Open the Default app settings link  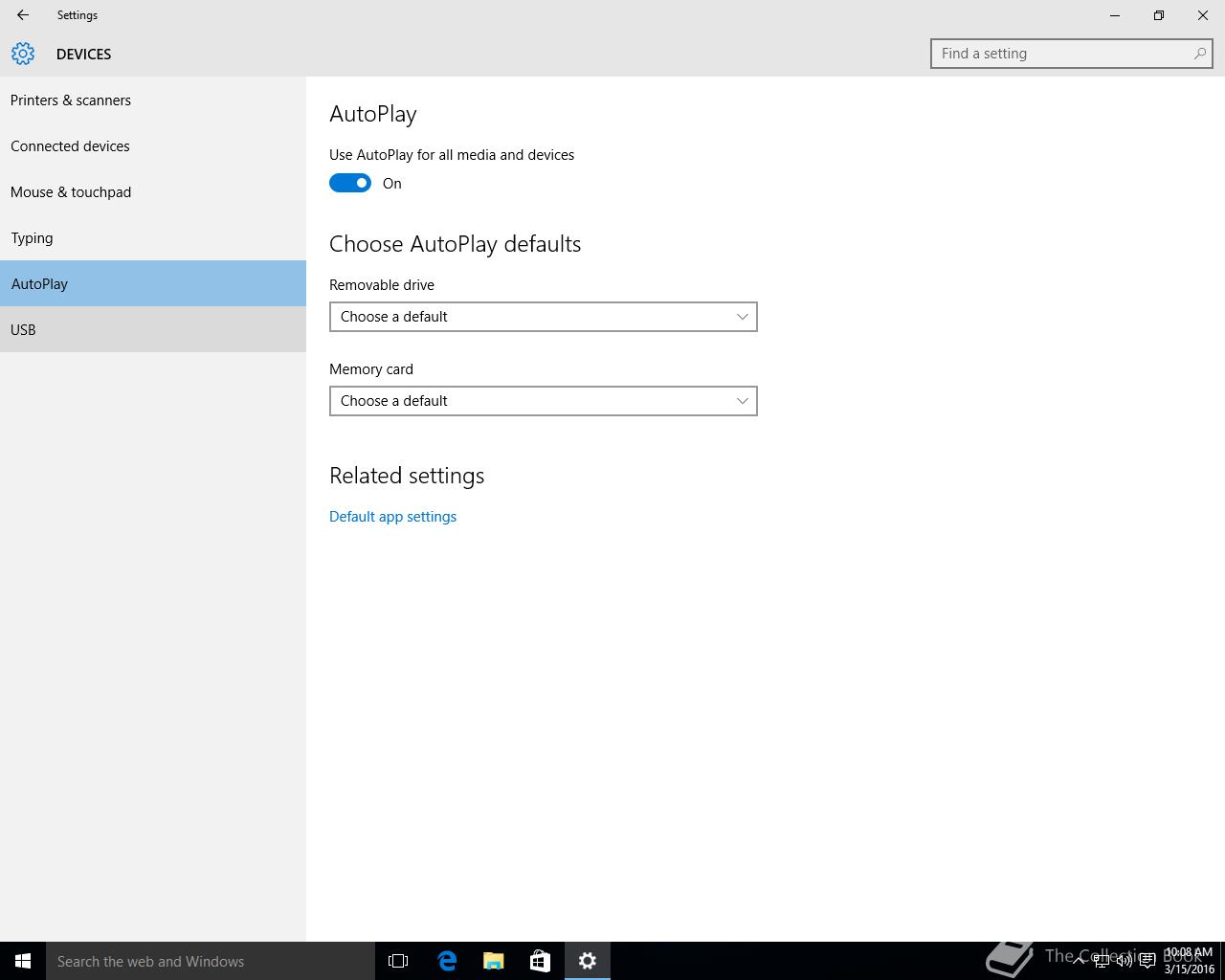(392, 517)
